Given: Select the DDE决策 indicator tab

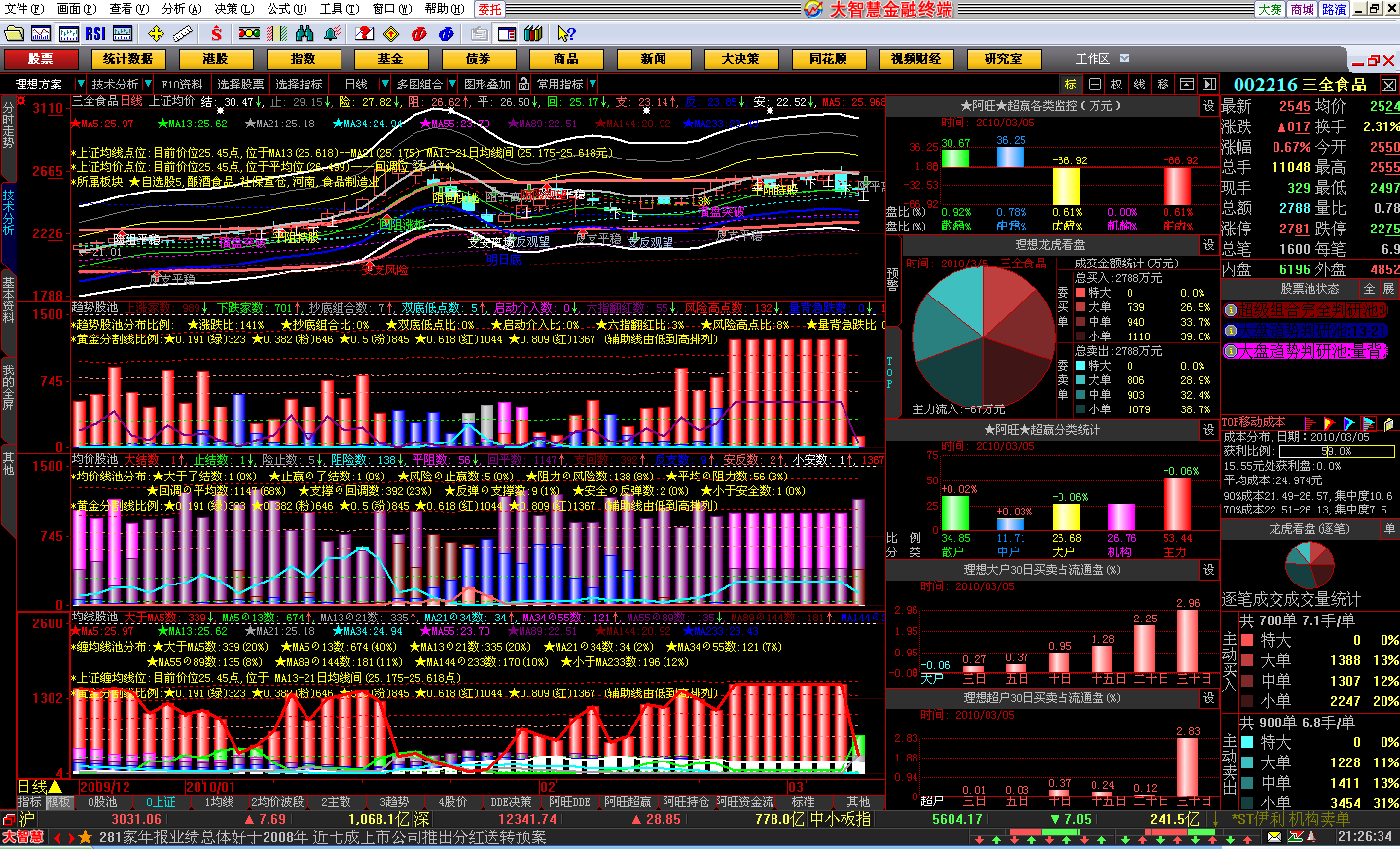Looking at the screenshot, I should point(511,802).
